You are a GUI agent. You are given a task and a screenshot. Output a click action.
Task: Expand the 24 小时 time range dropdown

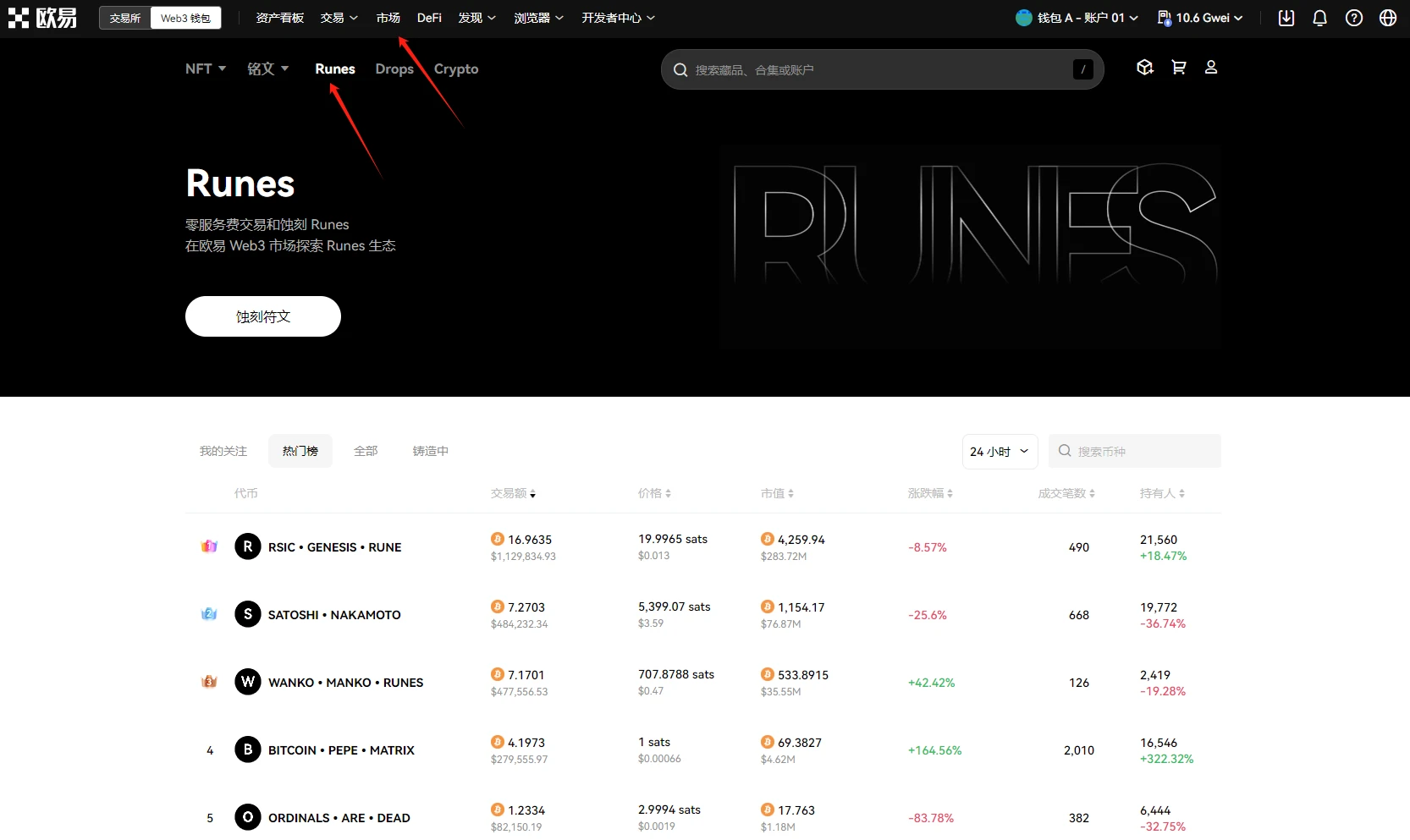coord(1000,451)
